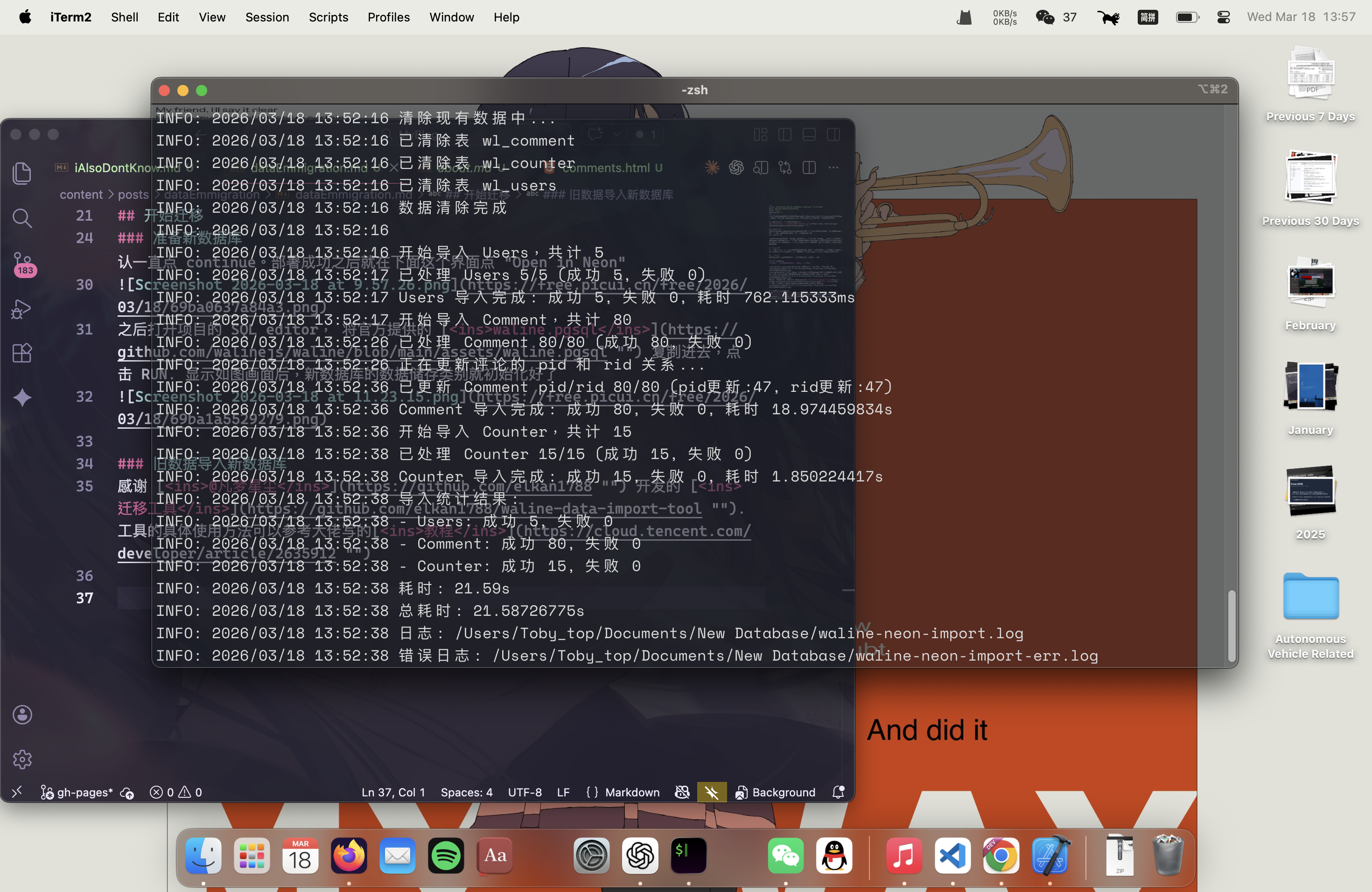This screenshot has height=892, width=1372.
Task: Click the iTerm2 terminal scrollbar thumb
Action: pos(1232,626)
